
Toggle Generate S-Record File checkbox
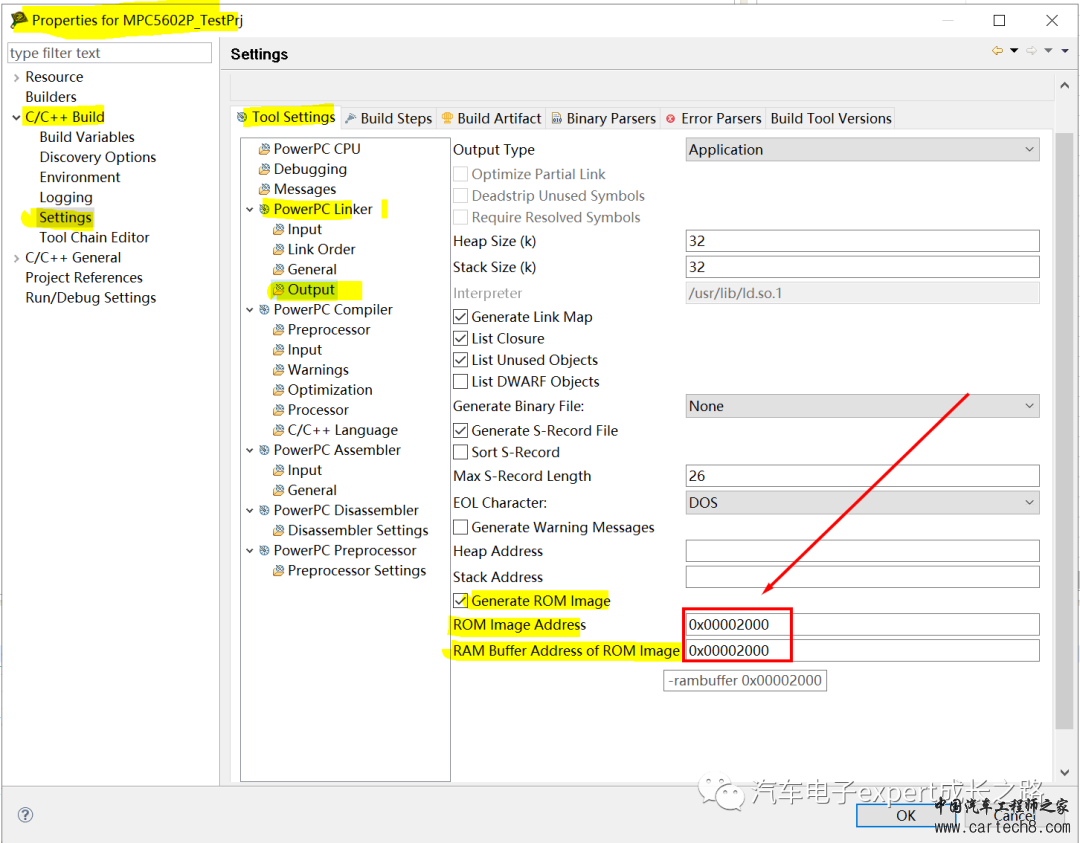click(x=461, y=430)
